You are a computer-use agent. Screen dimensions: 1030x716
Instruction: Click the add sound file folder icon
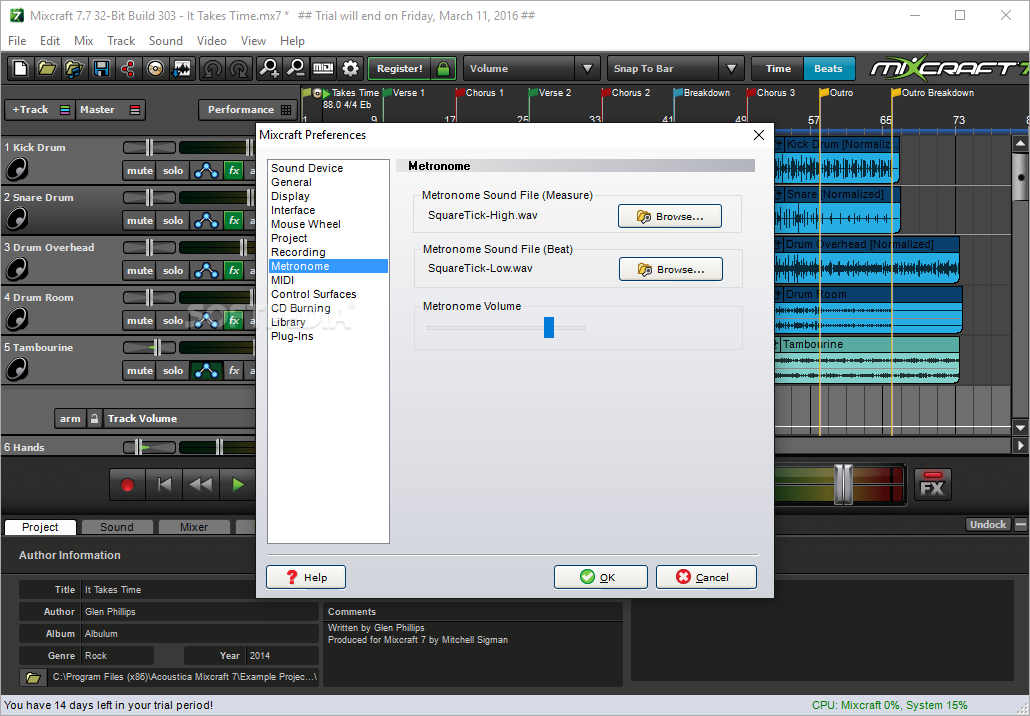[74, 68]
